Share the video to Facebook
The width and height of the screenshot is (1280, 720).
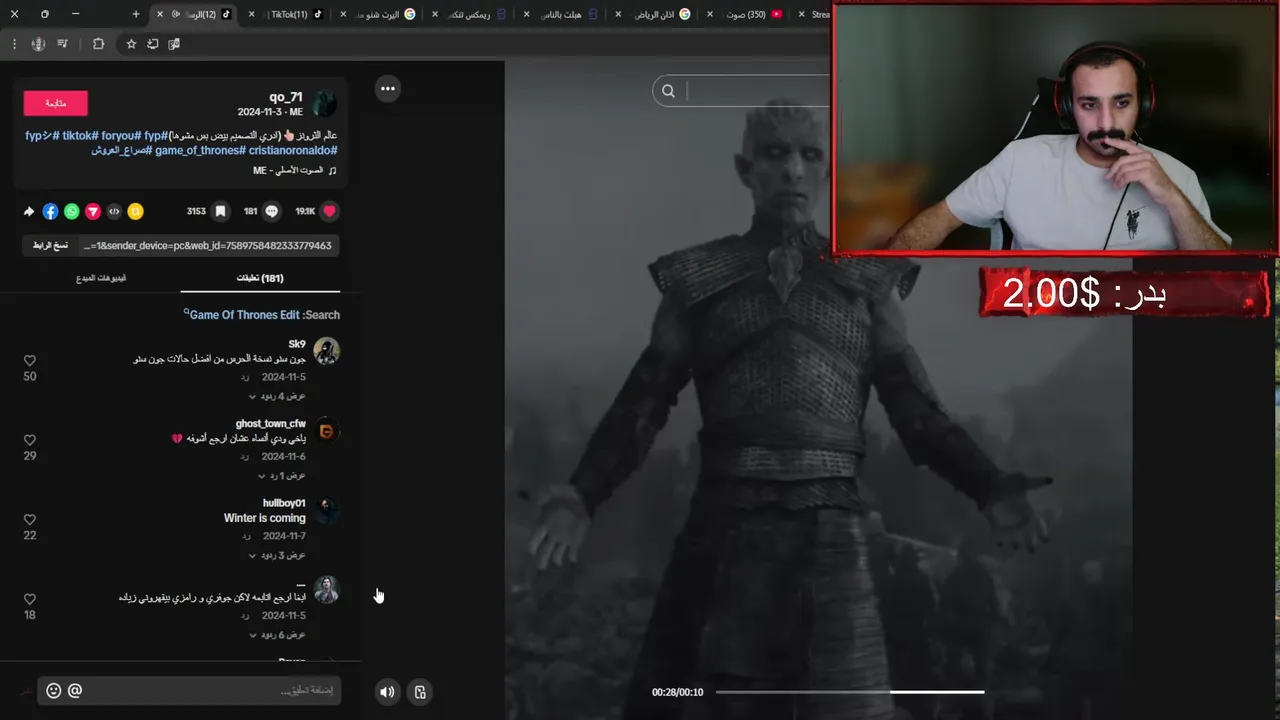point(50,211)
